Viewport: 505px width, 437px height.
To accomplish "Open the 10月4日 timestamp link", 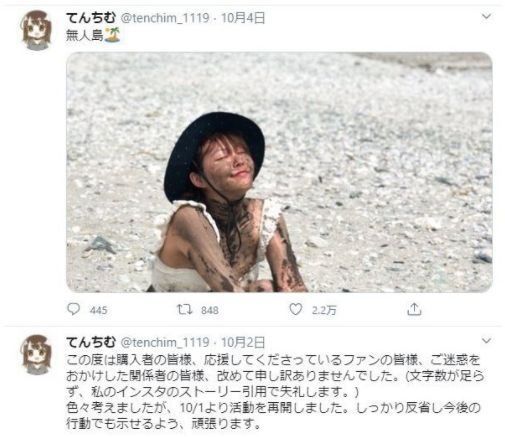I will (x=243, y=18).
